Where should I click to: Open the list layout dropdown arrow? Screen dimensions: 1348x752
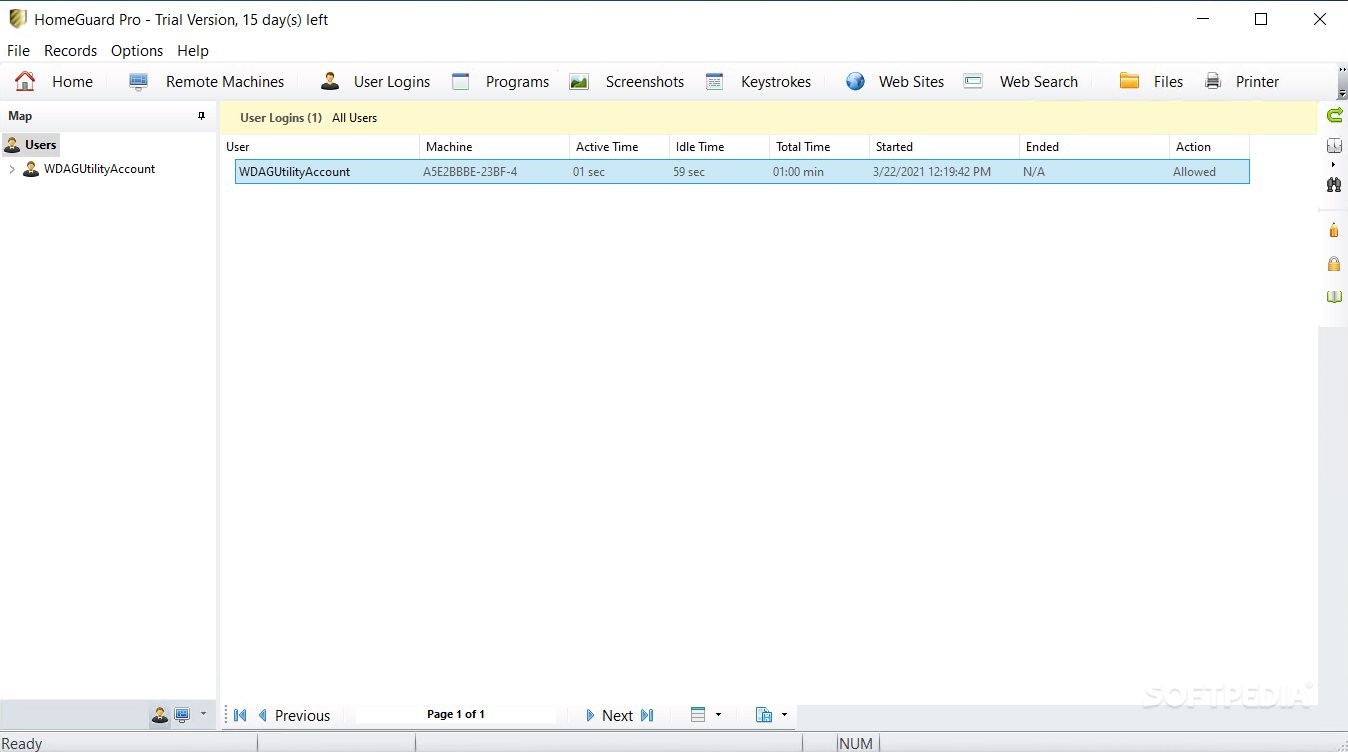[x=718, y=715]
